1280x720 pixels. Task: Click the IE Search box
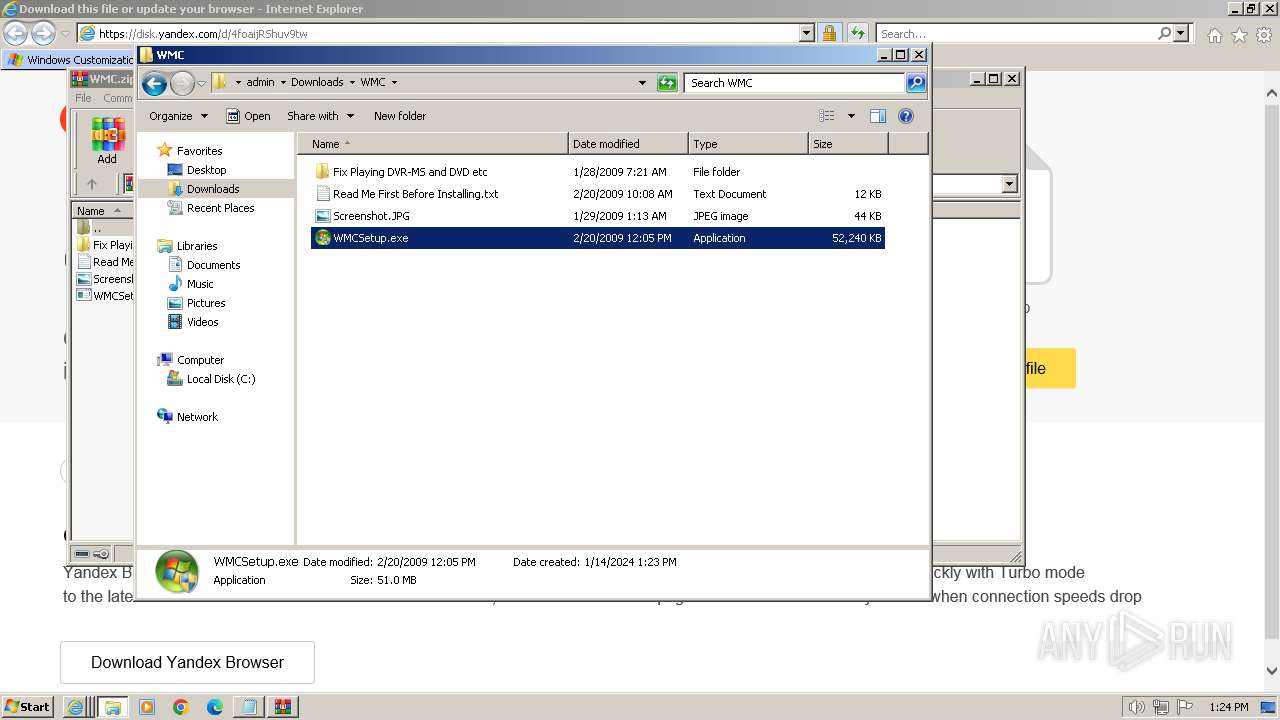1017,33
